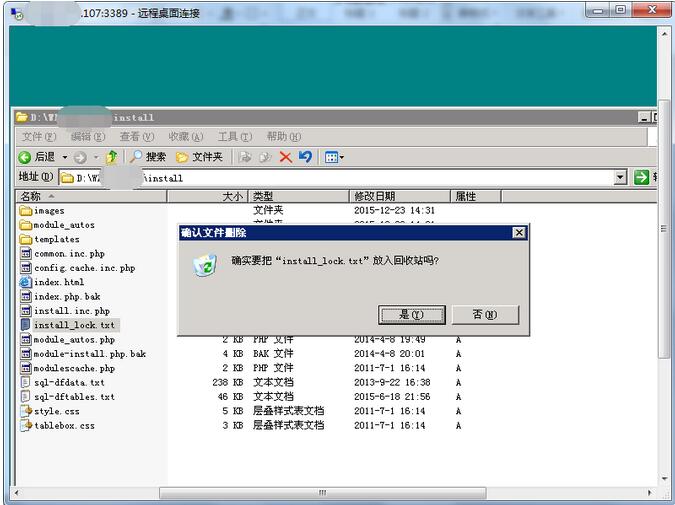Open the 文件(F) menu

38,136
